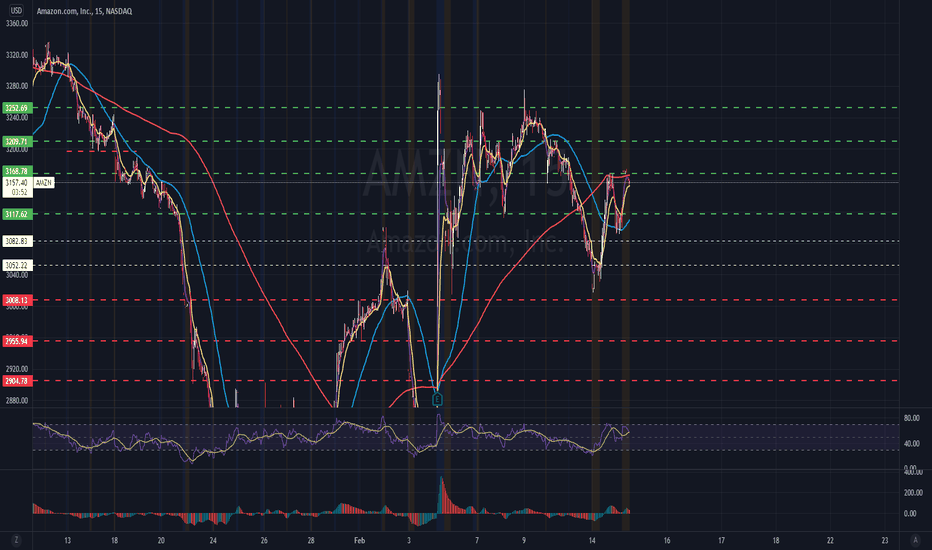Click the 'Z' timezone icon at bottom-left

(x=16, y=540)
